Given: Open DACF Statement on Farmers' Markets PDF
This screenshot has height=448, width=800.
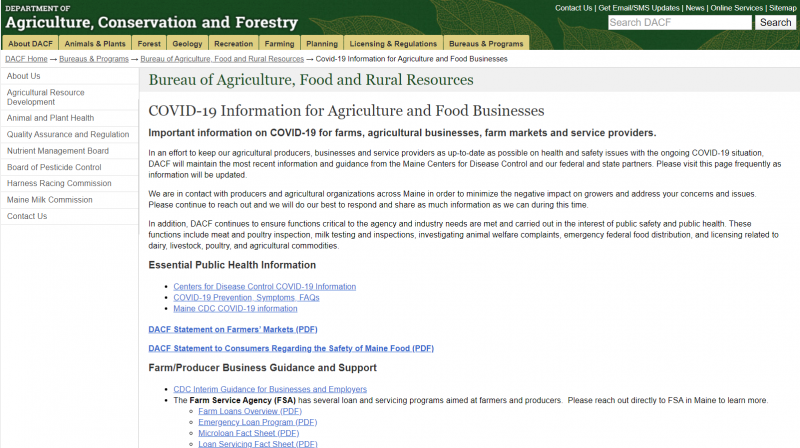Looking at the screenshot, I should click(233, 329).
